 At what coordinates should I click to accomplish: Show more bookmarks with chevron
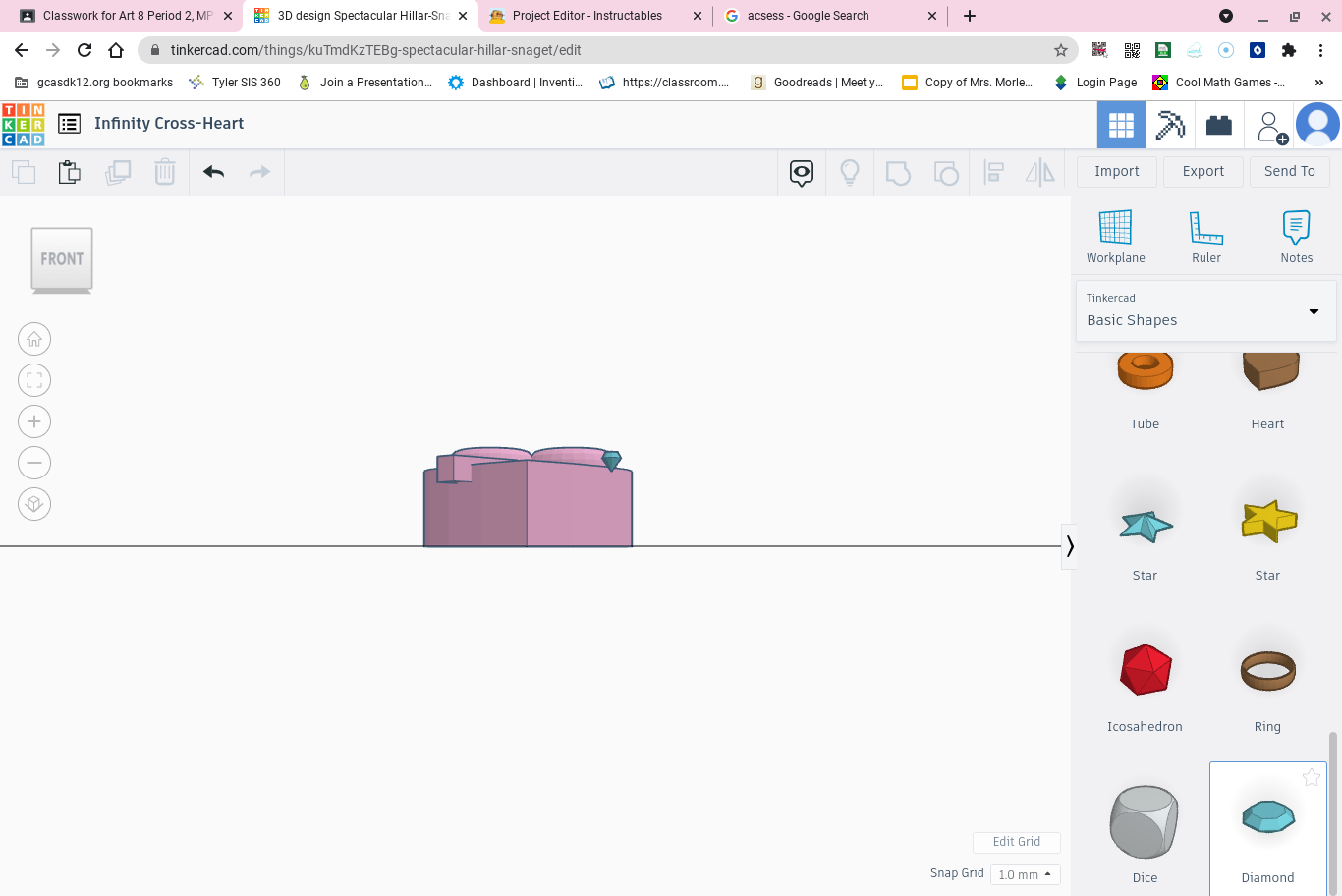1319,83
